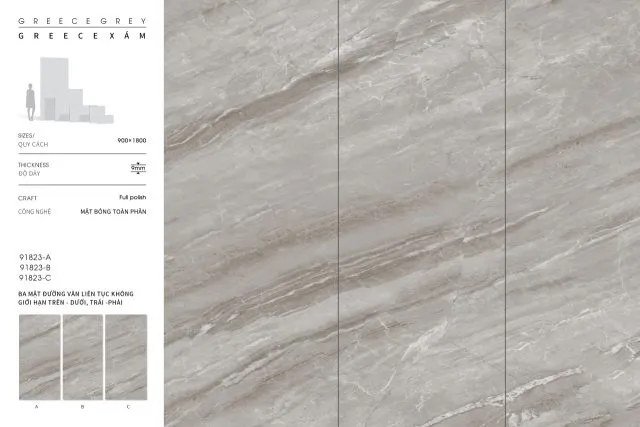Click the 9mm thickness icon
This screenshot has height=427, width=640.
tap(138, 167)
